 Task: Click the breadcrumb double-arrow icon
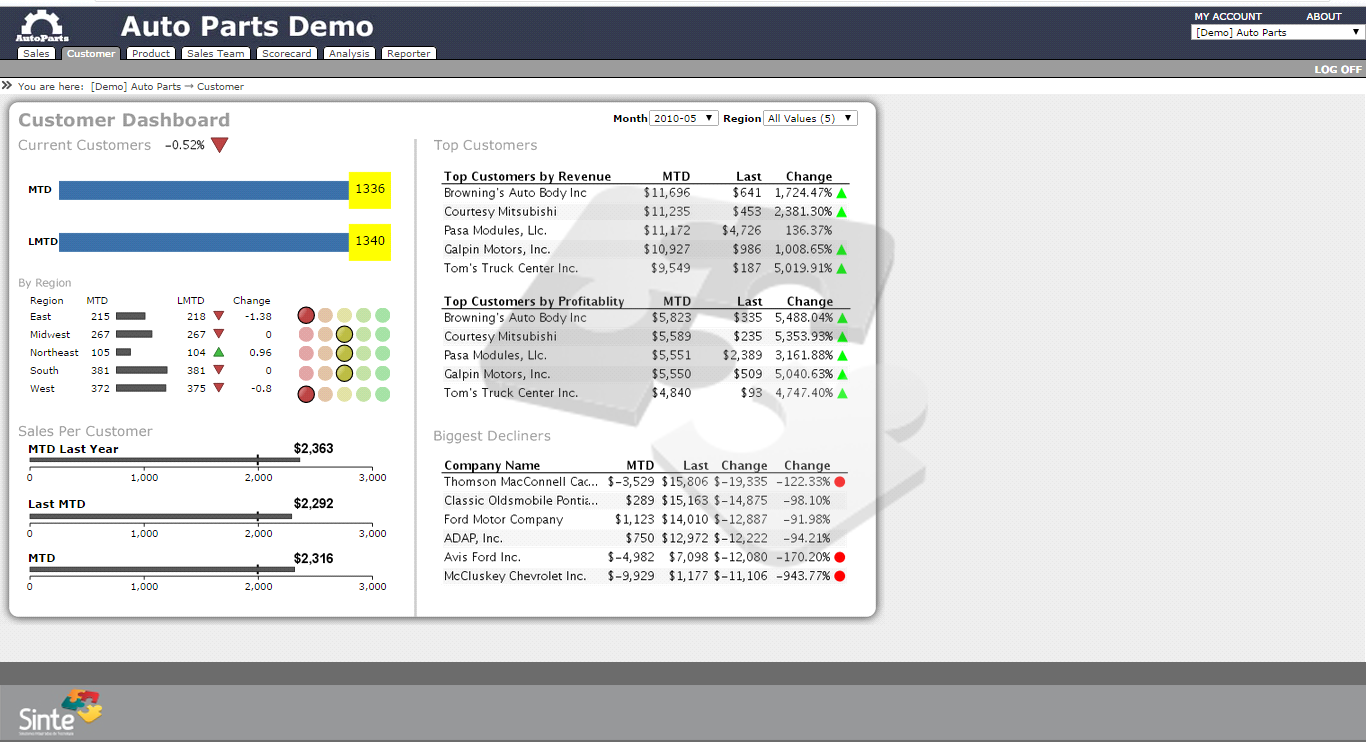pyautogui.click(x=7, y=86)
